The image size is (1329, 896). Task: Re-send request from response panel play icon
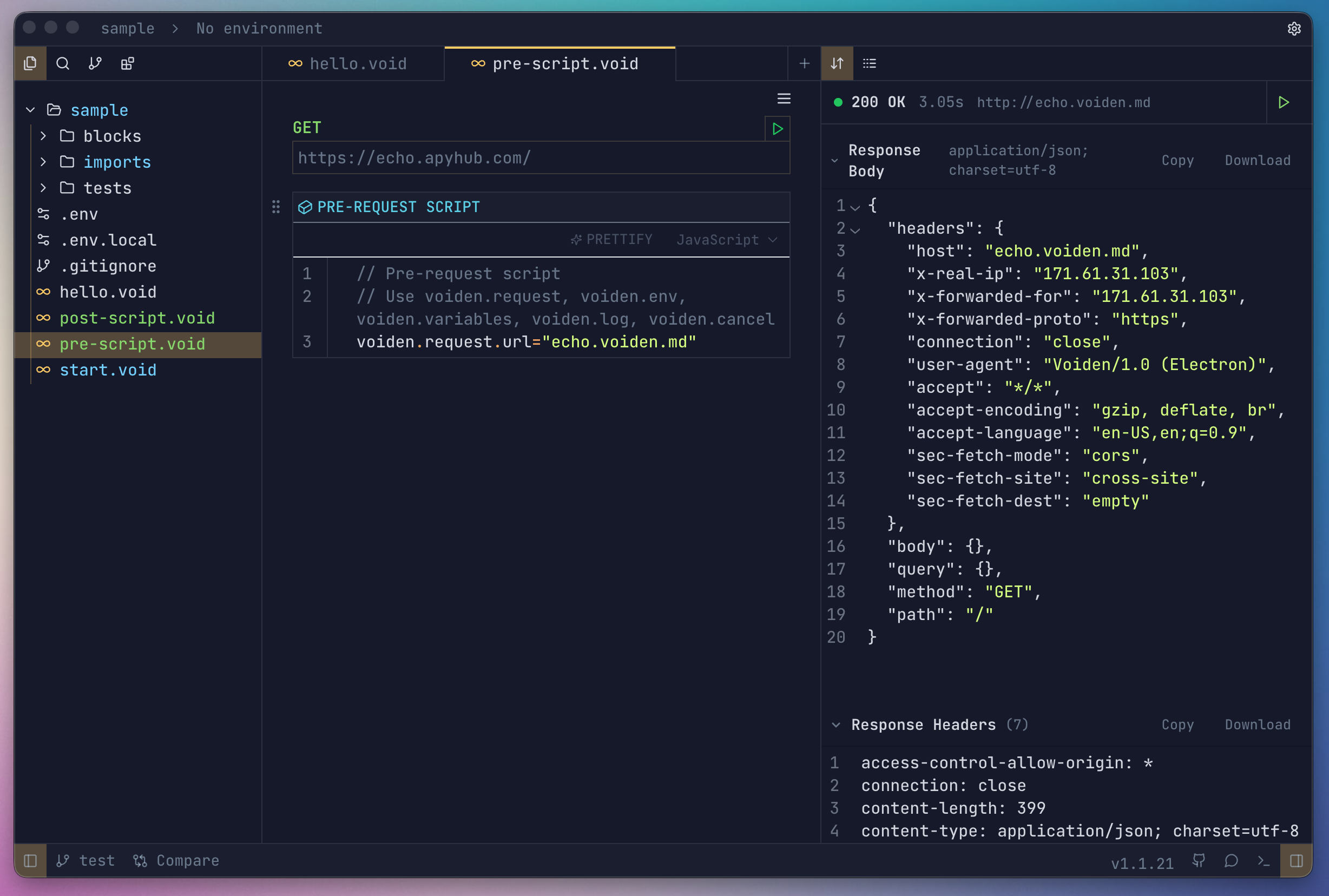coord(1284,102)
